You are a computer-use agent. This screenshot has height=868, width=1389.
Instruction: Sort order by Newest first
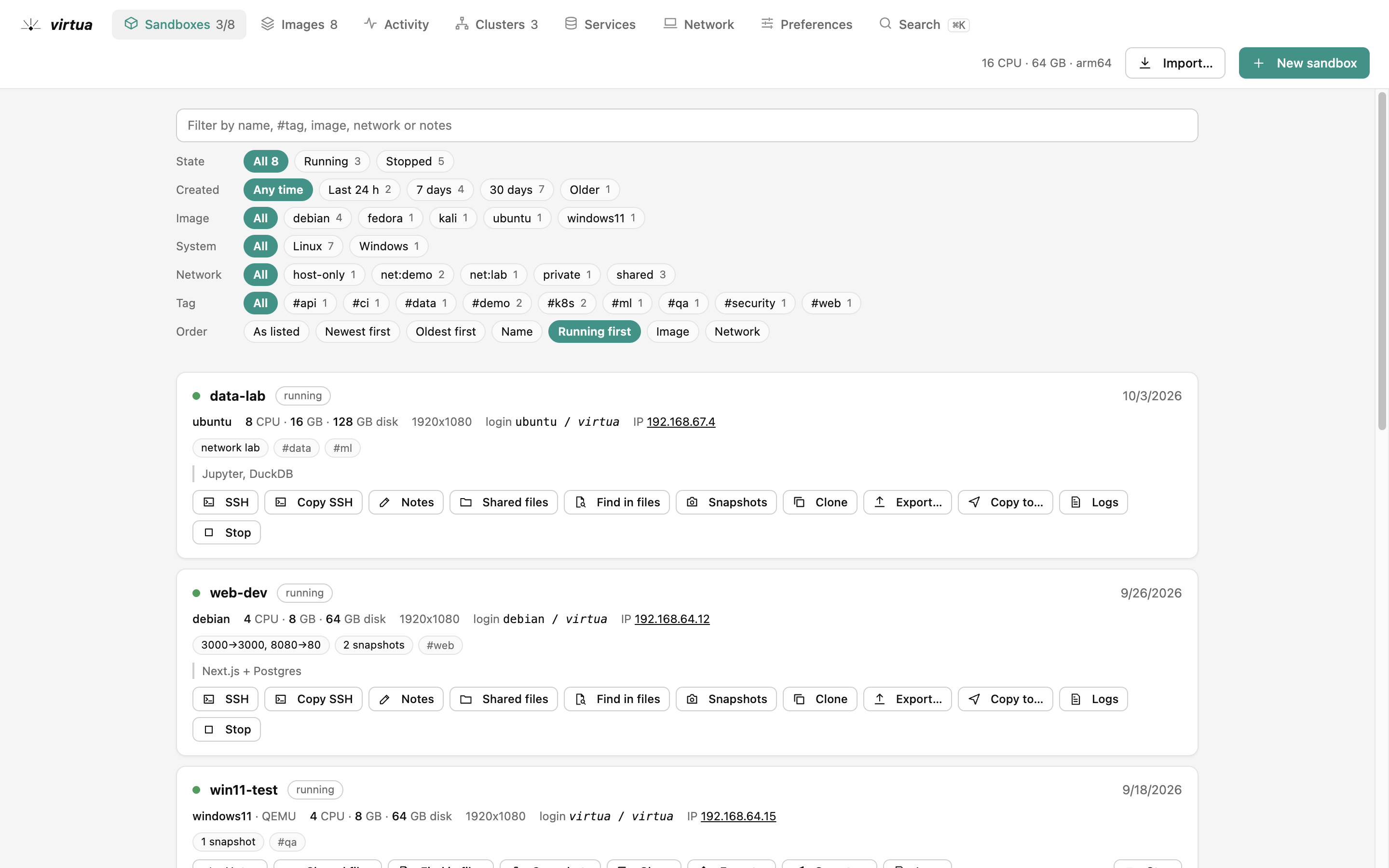click(357, 332)
